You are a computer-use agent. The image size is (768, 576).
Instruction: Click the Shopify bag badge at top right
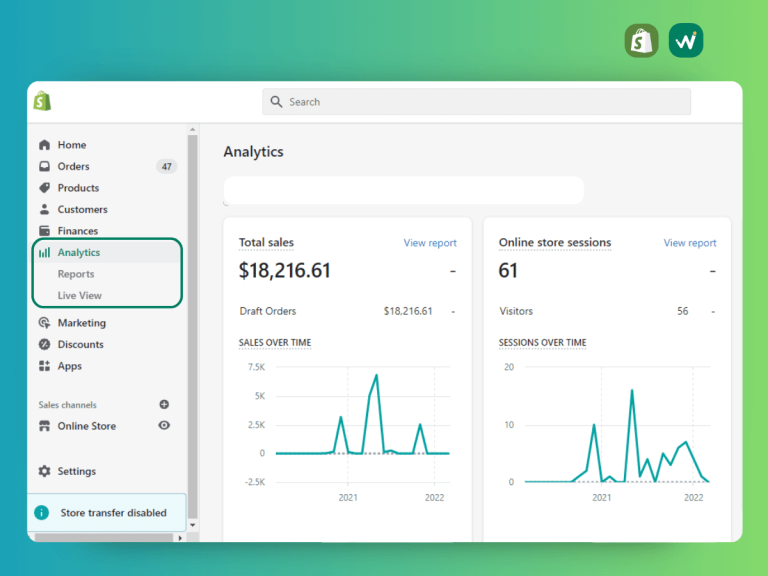click(642, 41)
